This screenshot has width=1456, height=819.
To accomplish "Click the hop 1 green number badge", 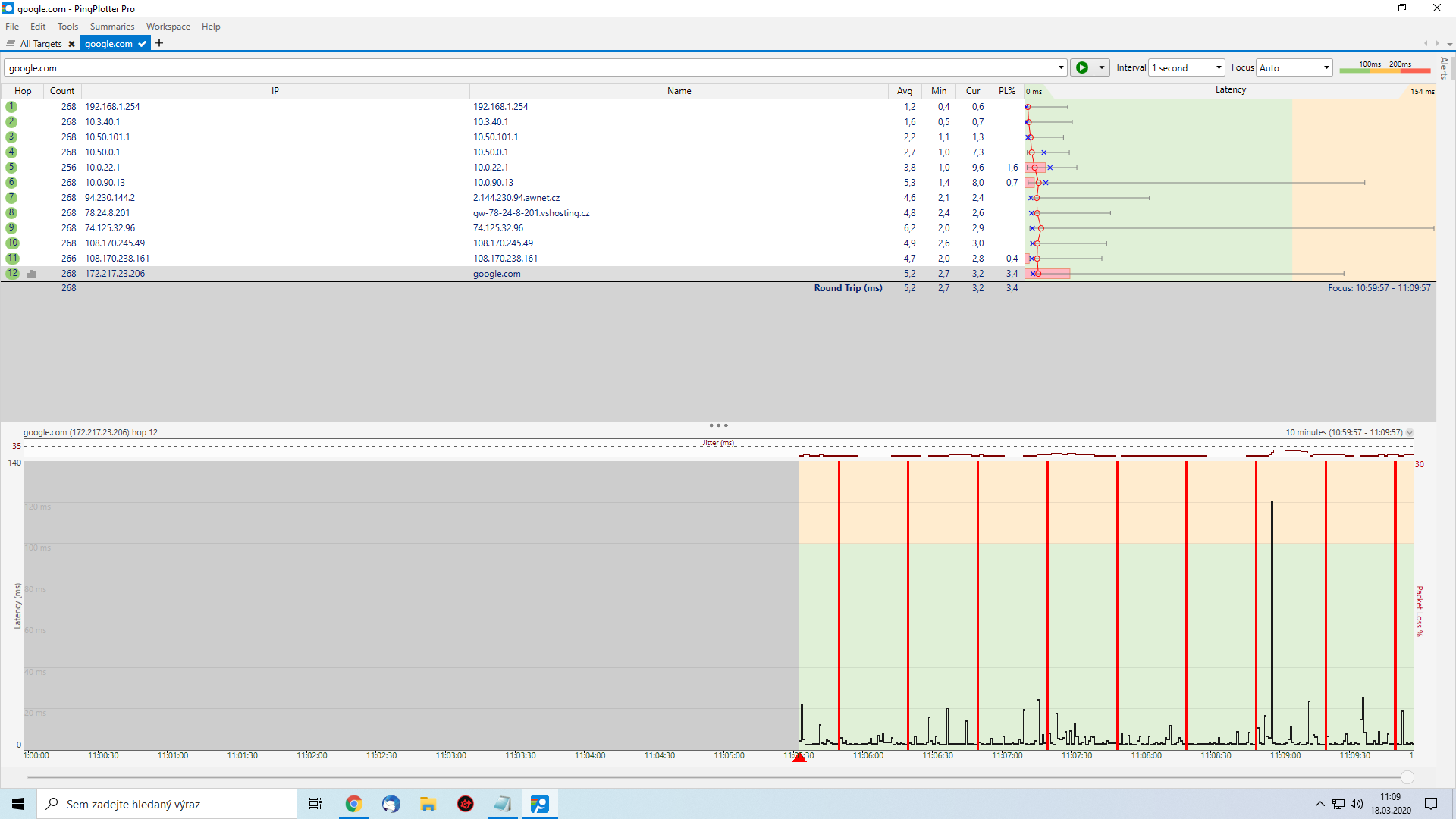I will 11,107.
